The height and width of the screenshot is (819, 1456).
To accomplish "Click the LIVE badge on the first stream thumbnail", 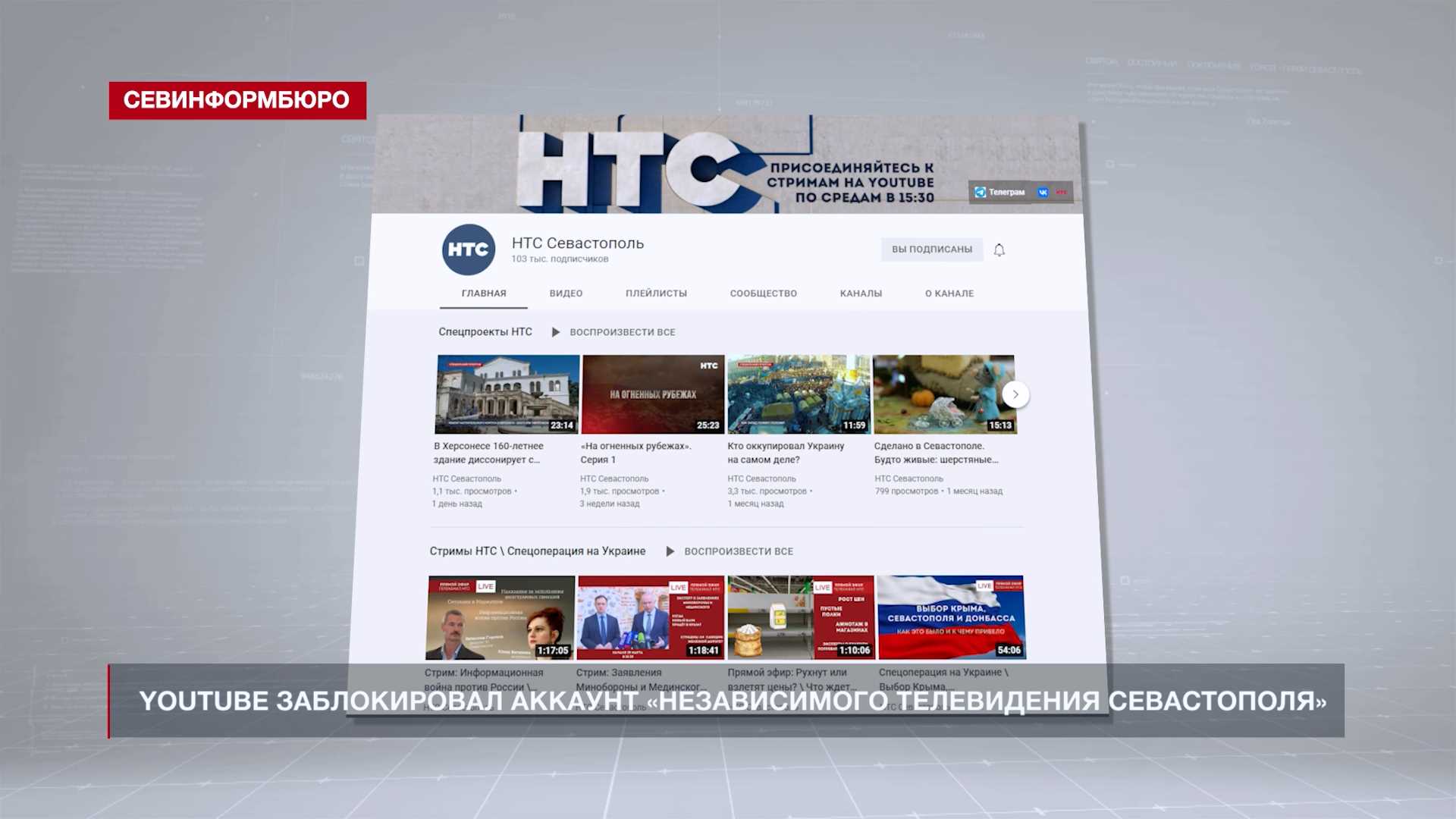I will pos(485,585).
